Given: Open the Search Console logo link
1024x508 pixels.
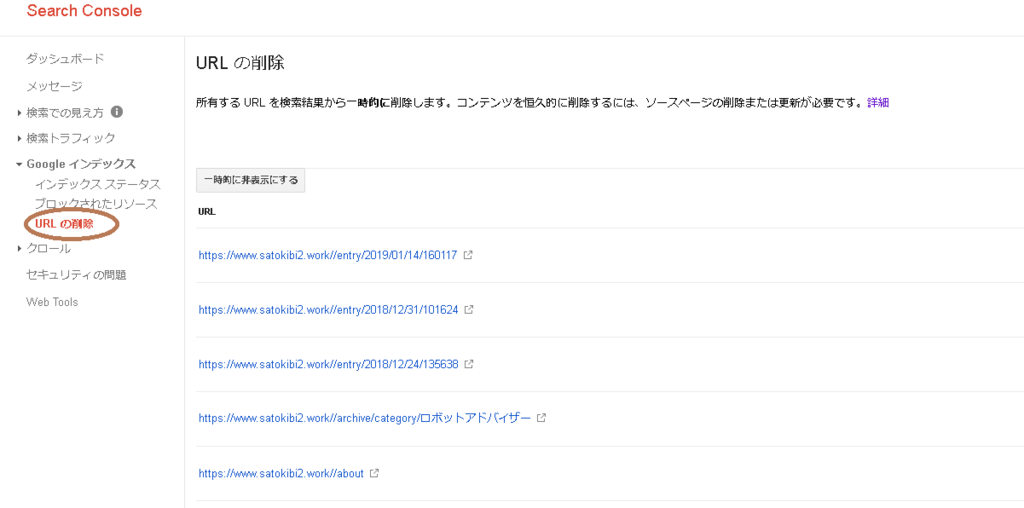Looking at the screenshot, I should pos(84,11).
